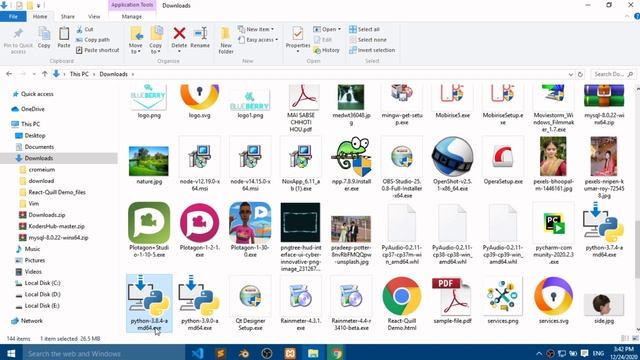Select the cromeium folder in tree
The image size is (640, 360).
[37, 169]
